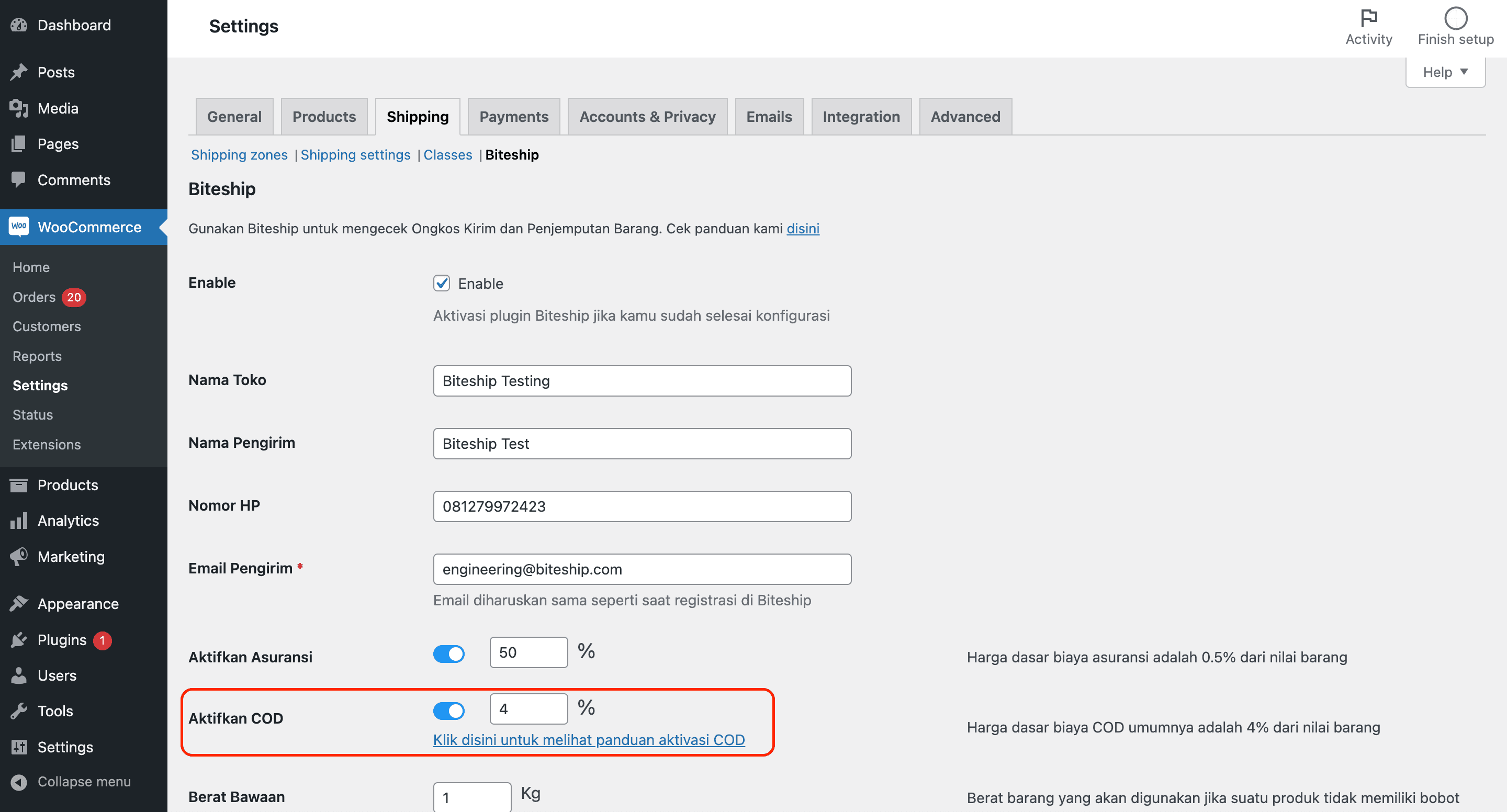Click the WooCommerce Woo logo icon
1507x812 pixels.
click(19, 227)
